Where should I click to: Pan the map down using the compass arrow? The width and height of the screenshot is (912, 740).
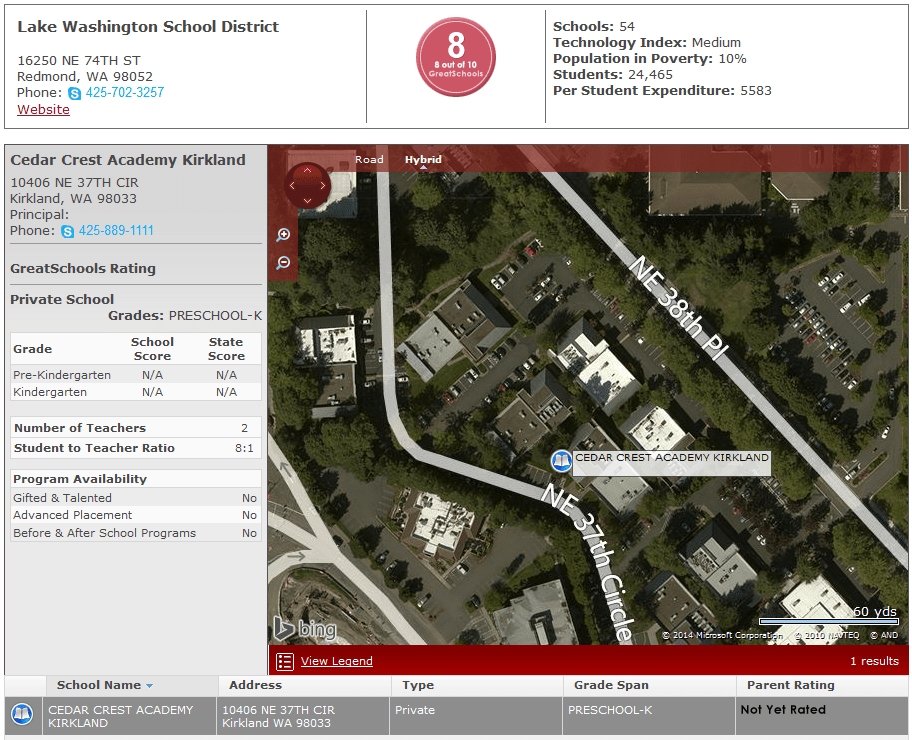(307, 200)
